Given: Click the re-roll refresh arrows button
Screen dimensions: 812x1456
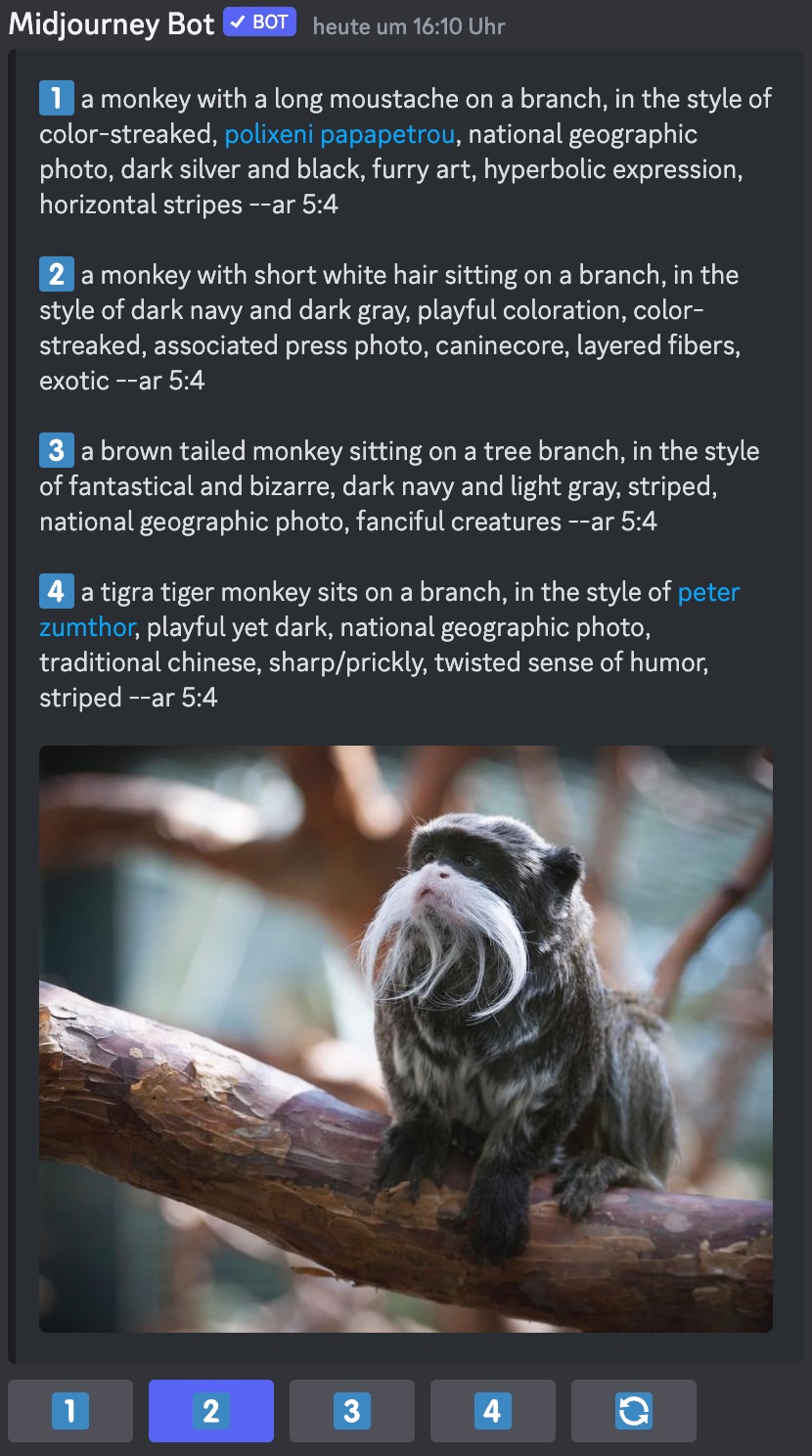Looking at the screenshot, I should click(x=633, y=1410).
